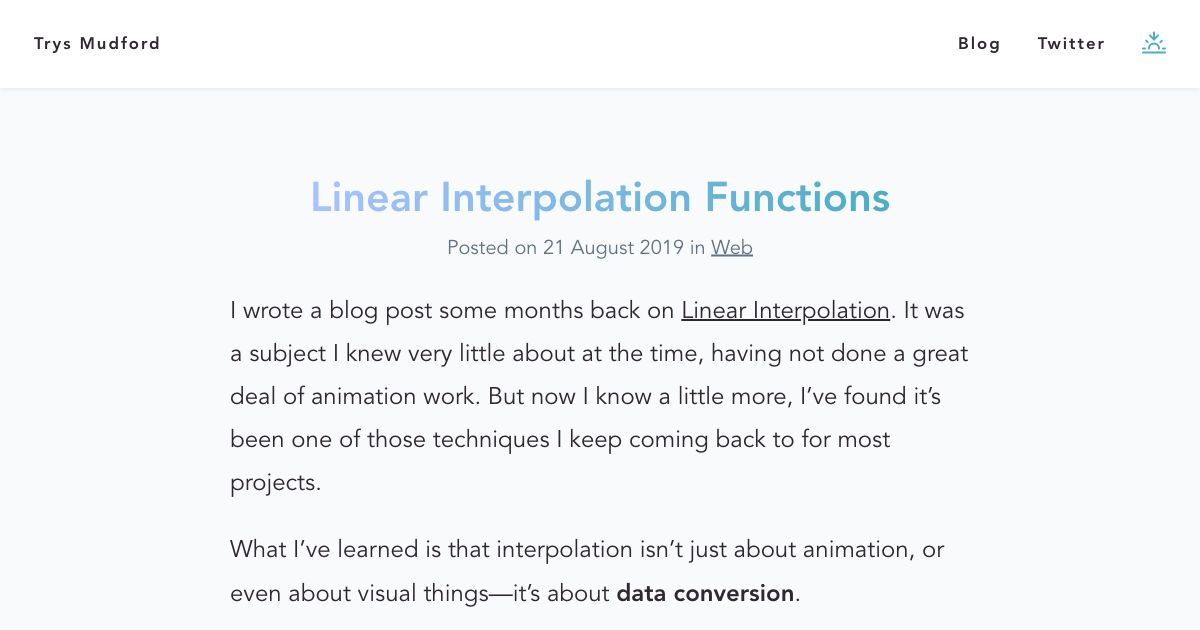
Task: Click the post title Linear Interpolation Functions
Action: (x=599, y=197)
